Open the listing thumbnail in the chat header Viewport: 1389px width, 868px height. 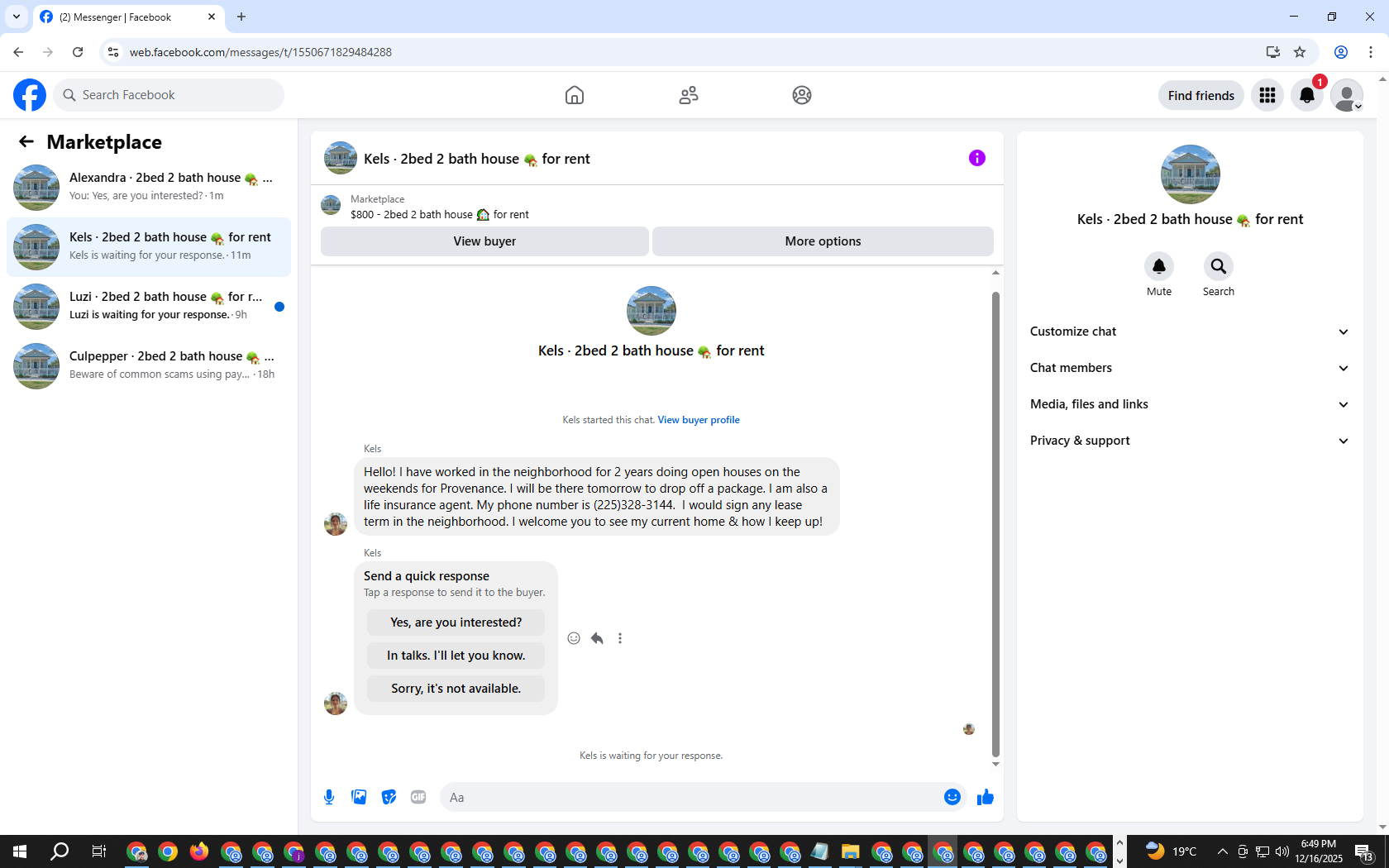pyautogui.click(x=341, y=158)
